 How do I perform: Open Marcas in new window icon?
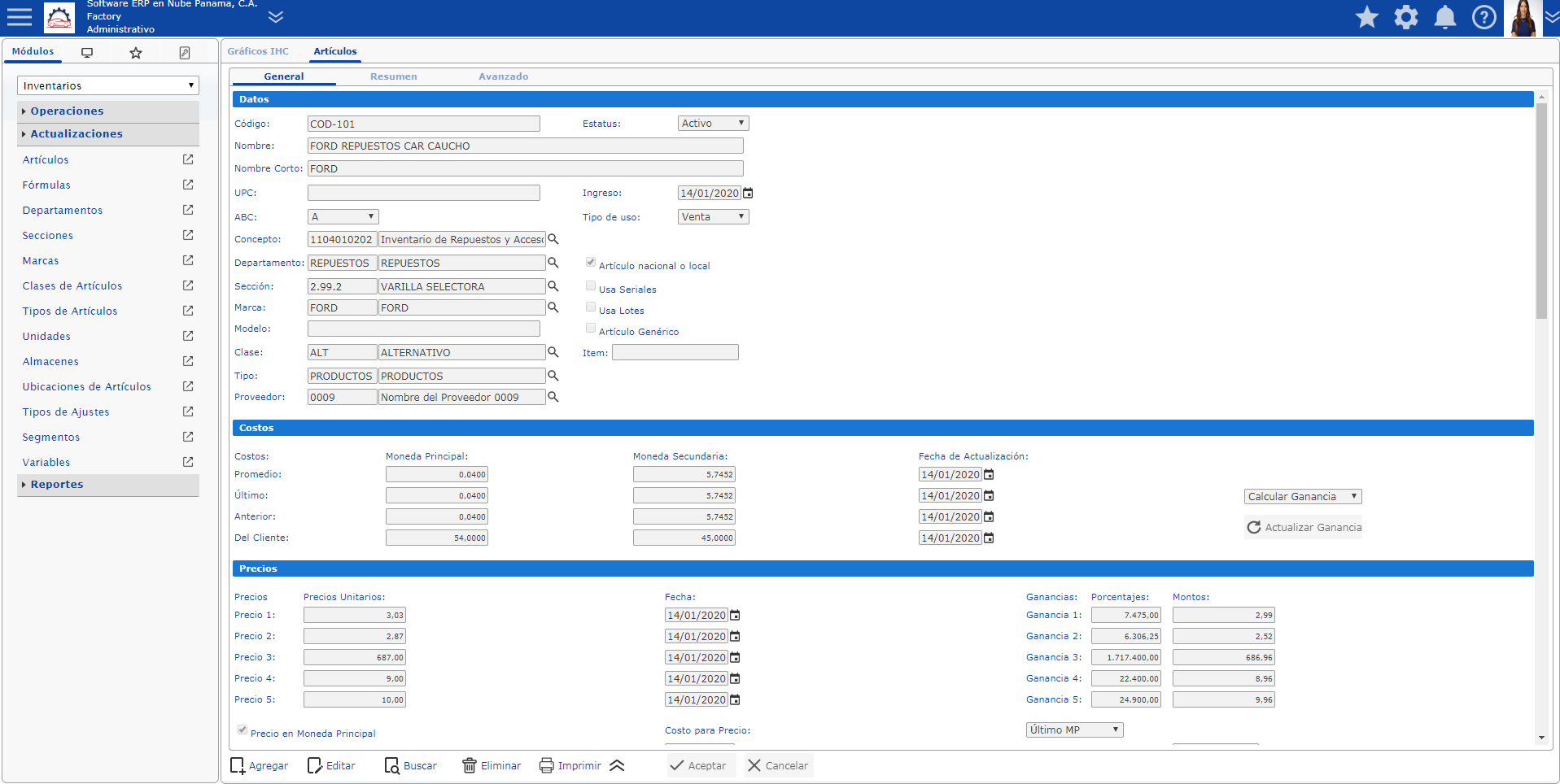pyautogui.click(x=188, y=260)
